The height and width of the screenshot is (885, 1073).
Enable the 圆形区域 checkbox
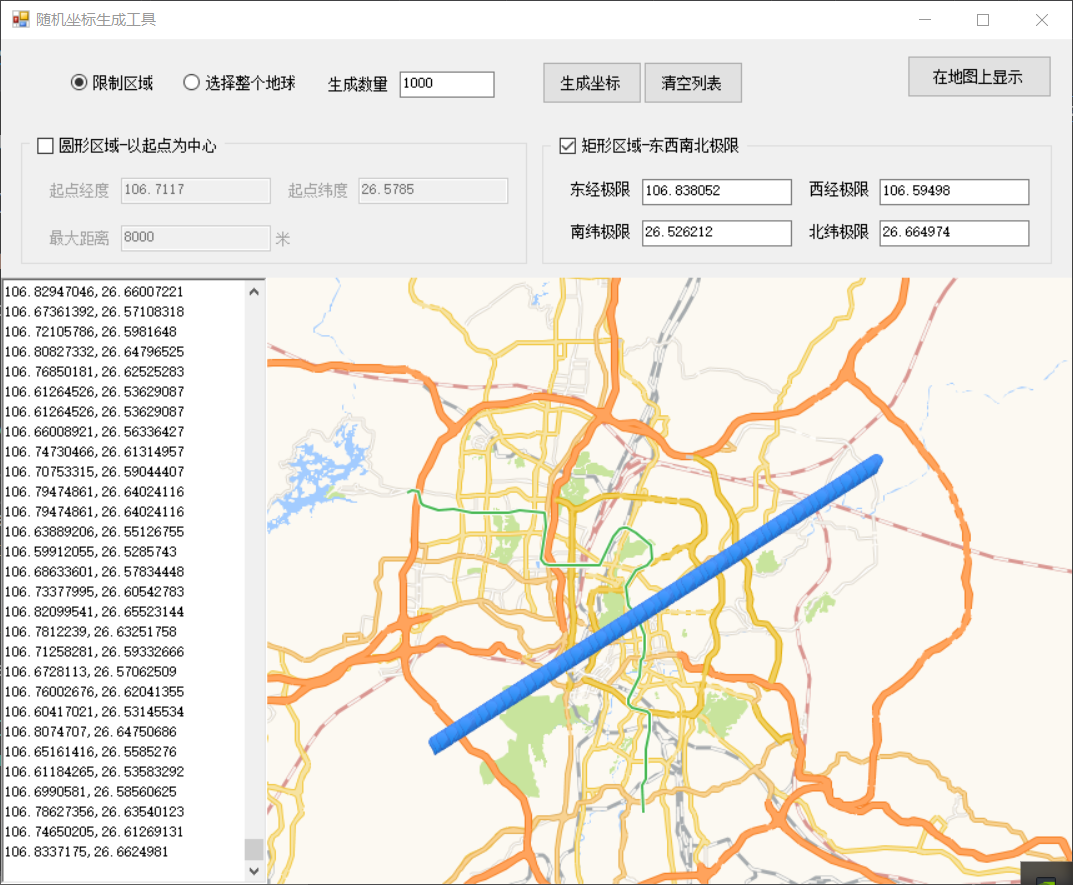coord(45,146)
